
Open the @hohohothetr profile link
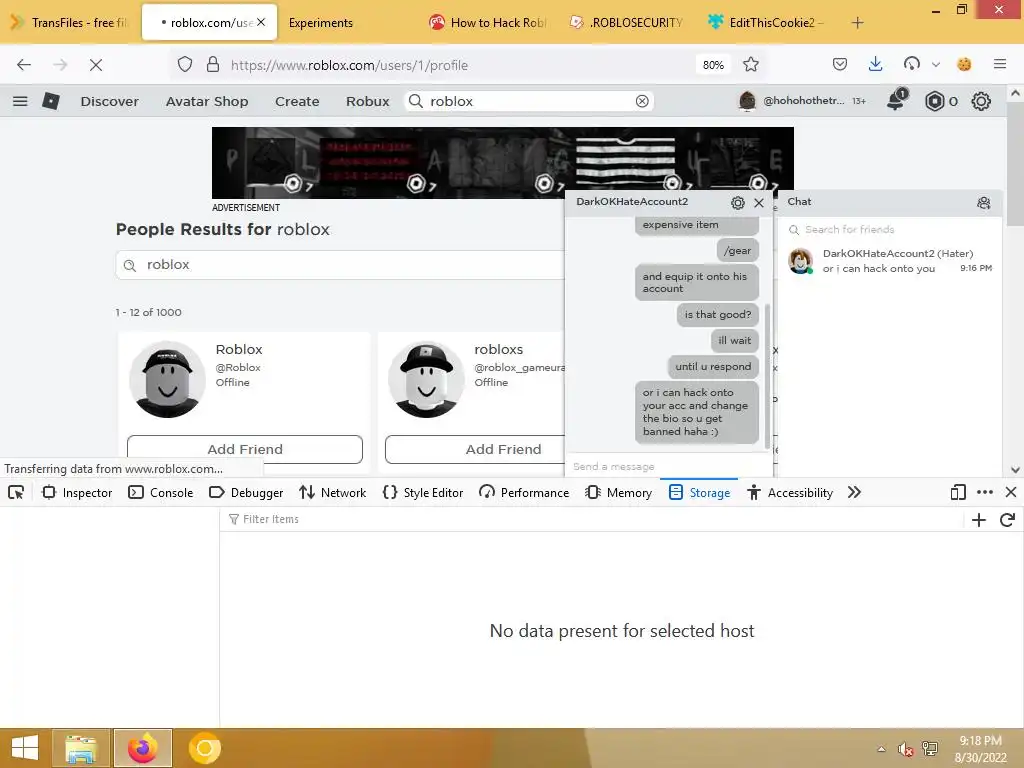tap(792, 101)
